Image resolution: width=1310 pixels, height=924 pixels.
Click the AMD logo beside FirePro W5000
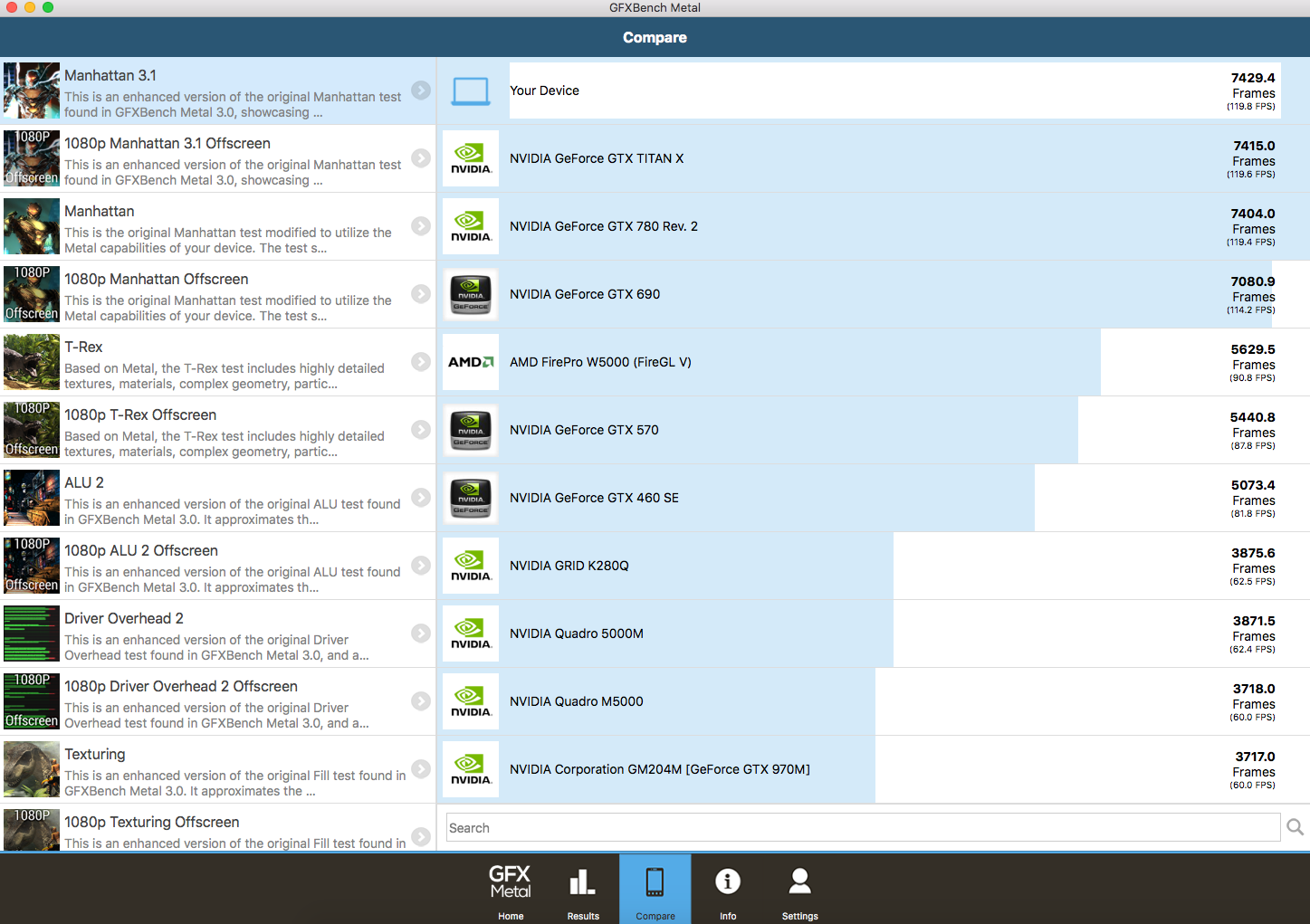[x=470, y=362]
